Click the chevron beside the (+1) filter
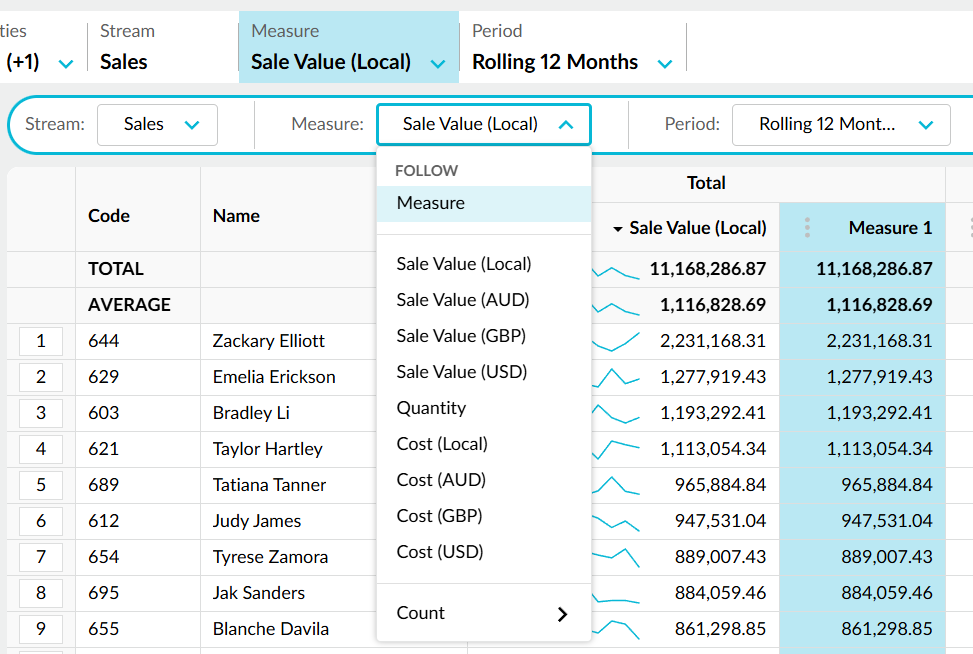The image size is (973, 654). point(66,63)
